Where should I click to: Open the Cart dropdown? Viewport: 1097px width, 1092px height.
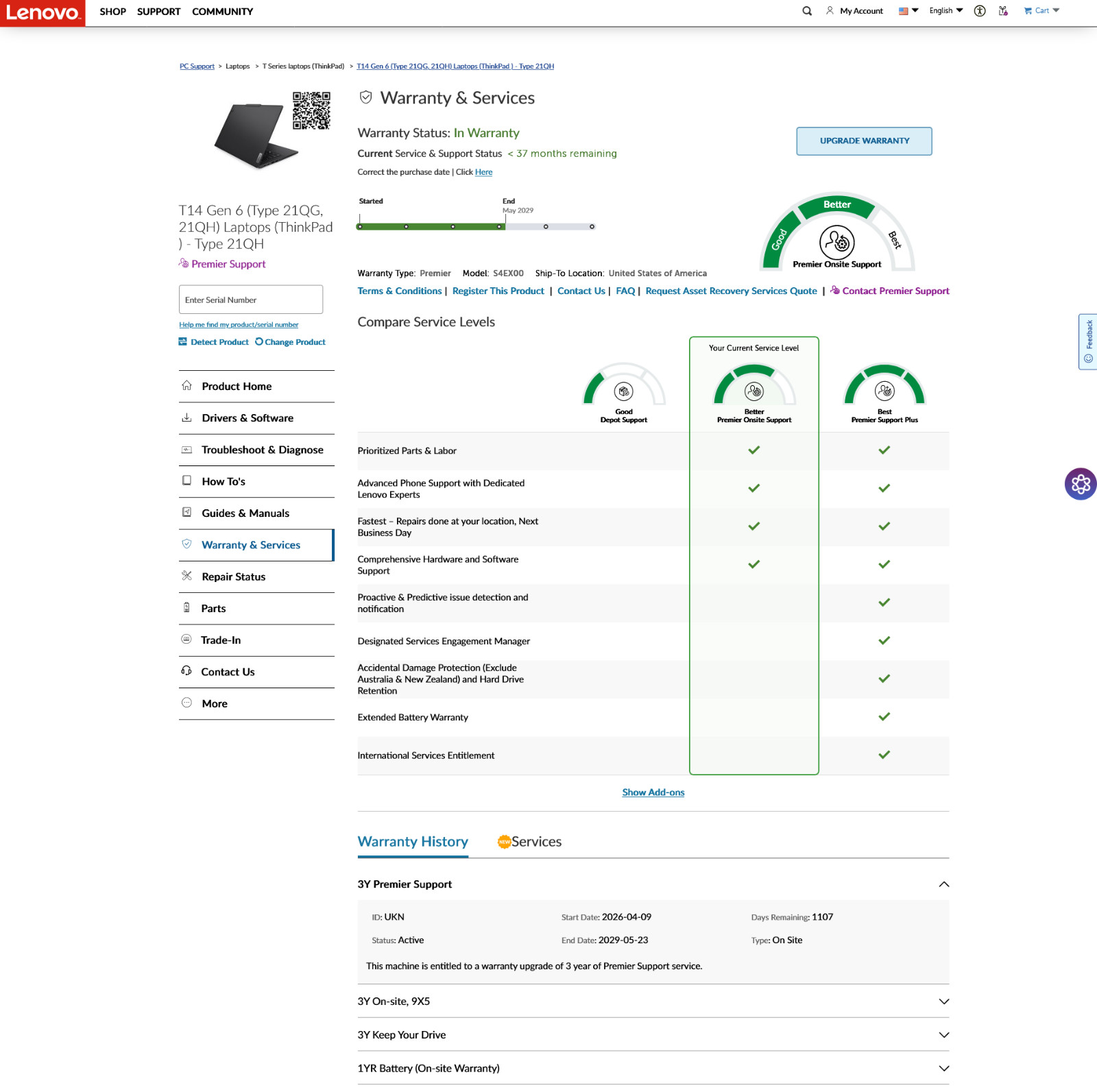coord(1041,11)
